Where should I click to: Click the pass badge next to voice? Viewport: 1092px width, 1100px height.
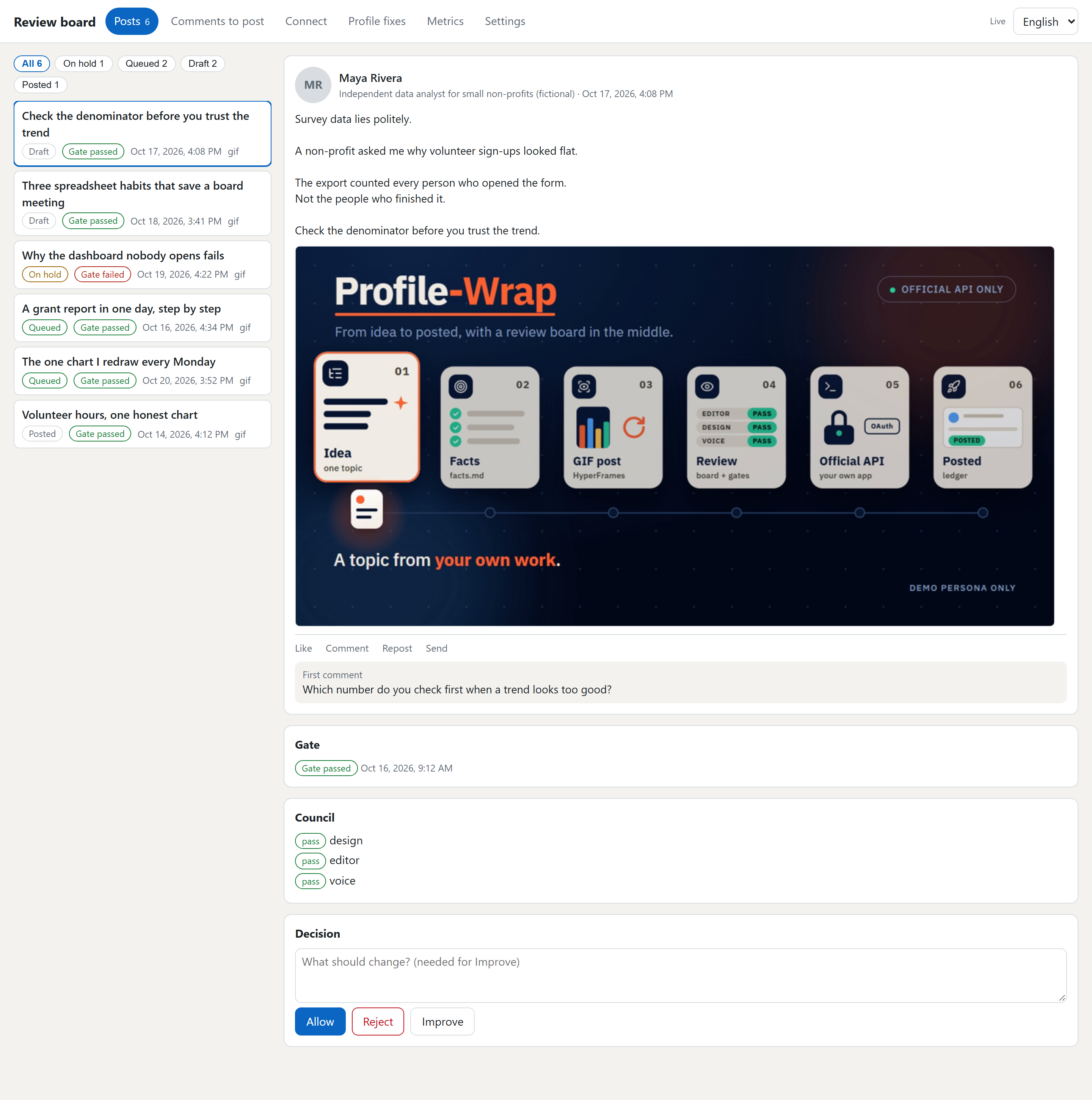310,882
